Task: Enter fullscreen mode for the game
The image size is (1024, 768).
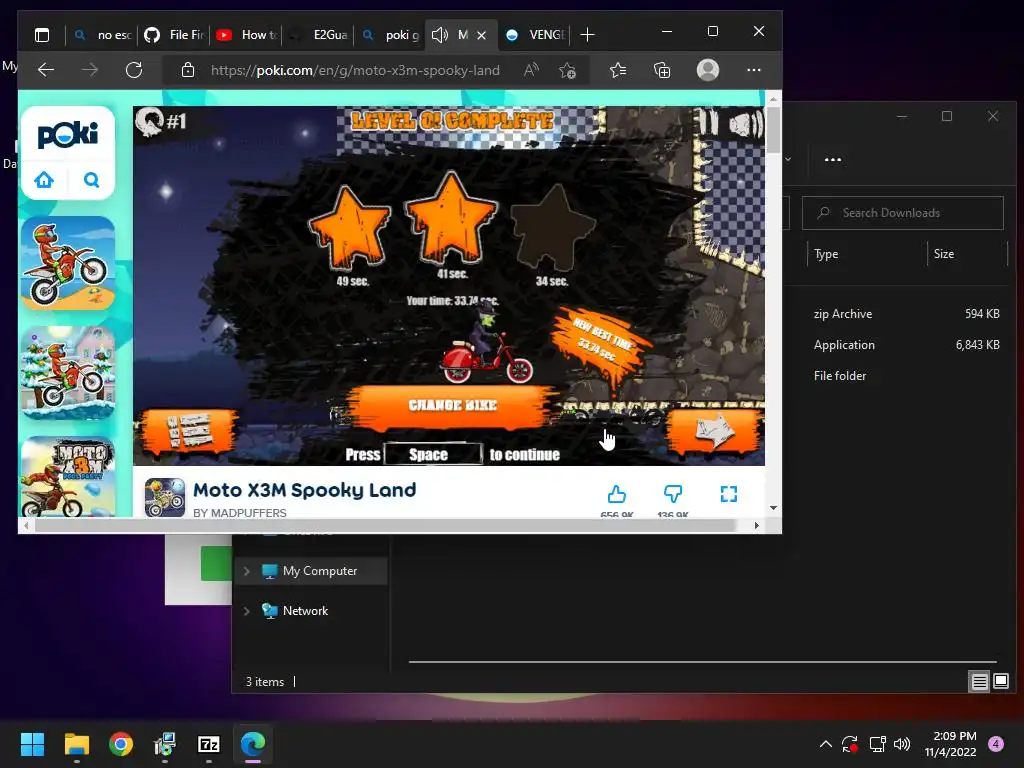Action: point(729,494)
